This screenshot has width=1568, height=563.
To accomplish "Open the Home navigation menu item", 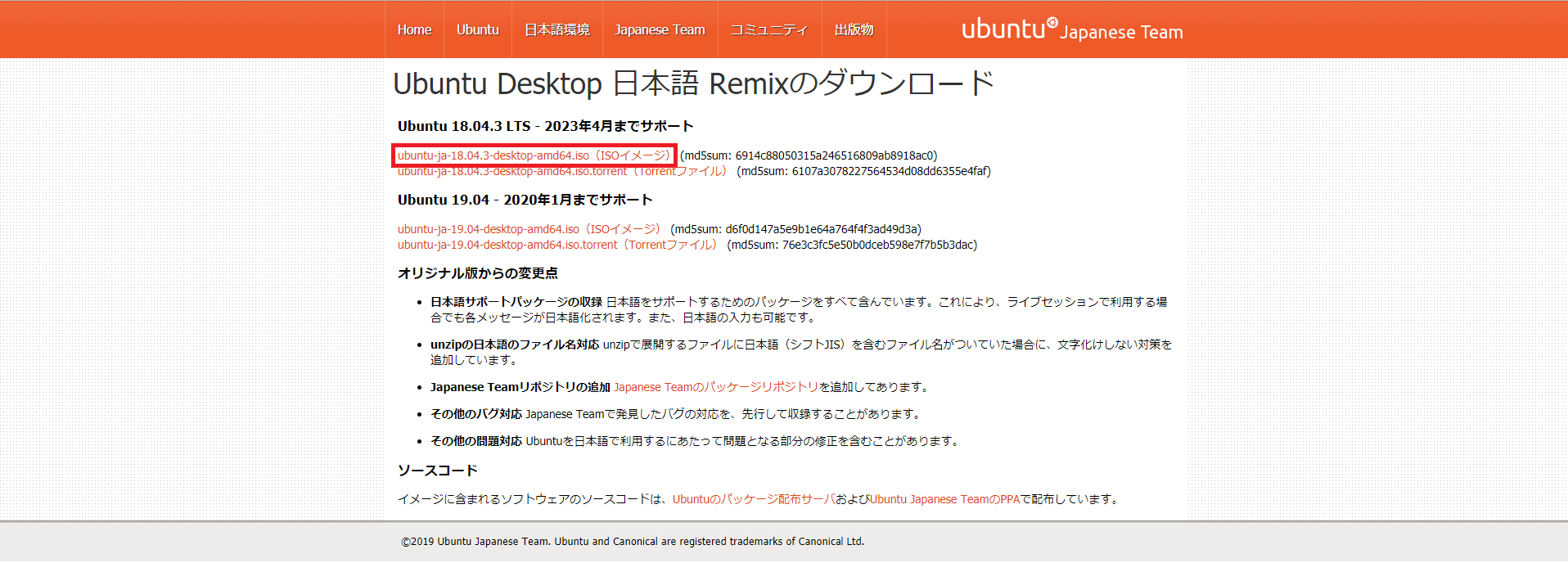I will coord(414,29).
